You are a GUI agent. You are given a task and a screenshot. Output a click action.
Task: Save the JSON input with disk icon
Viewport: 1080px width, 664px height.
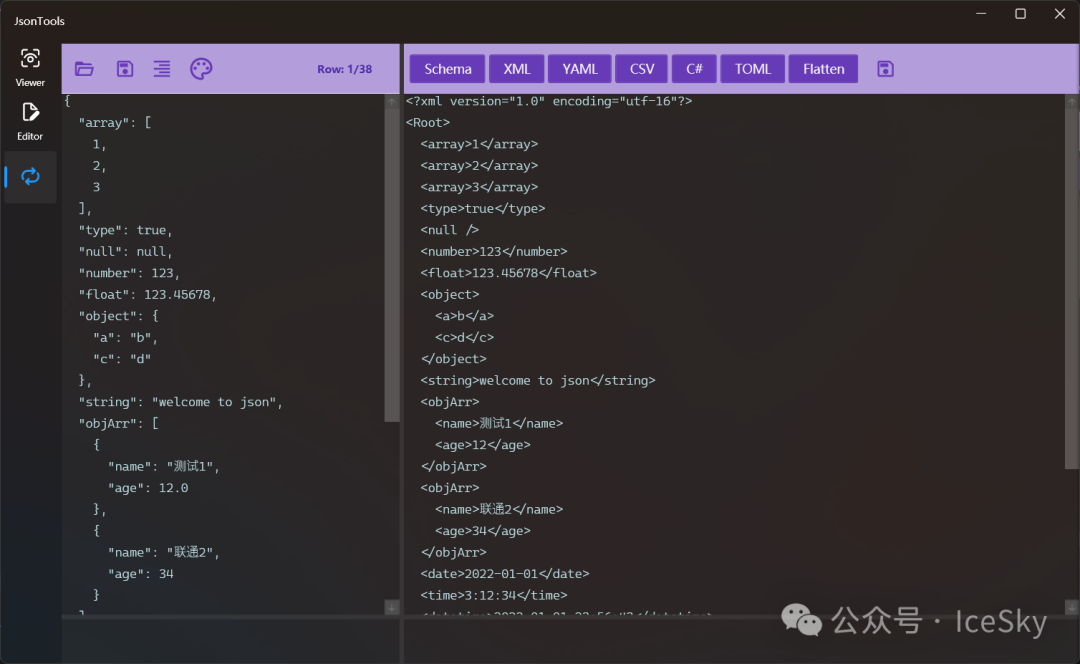(125, 69)
